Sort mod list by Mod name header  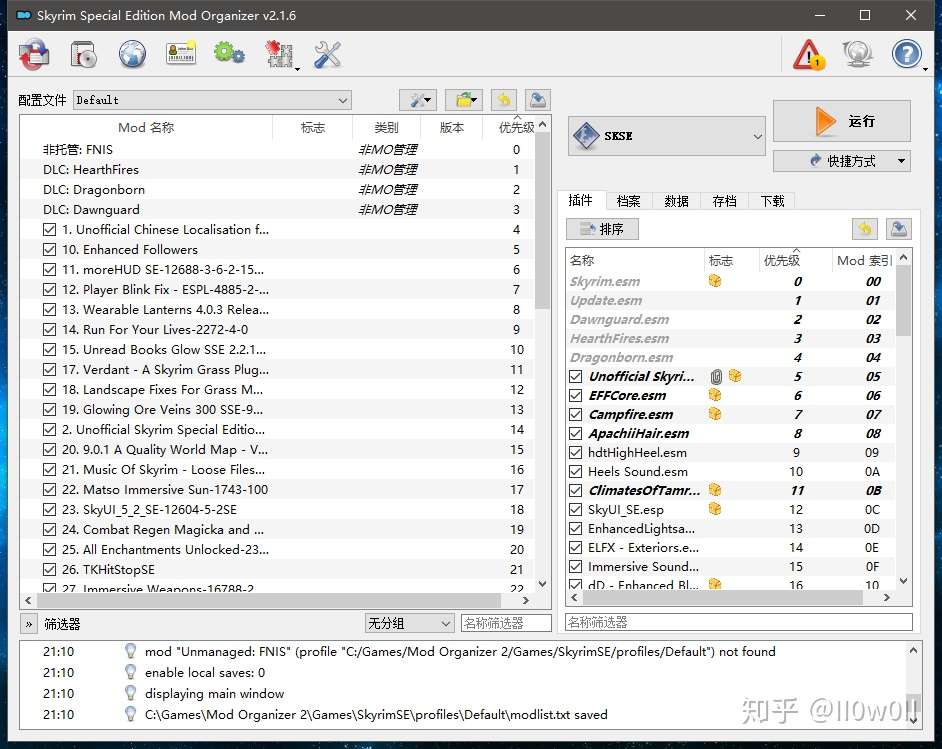click(x=146, y=127)
